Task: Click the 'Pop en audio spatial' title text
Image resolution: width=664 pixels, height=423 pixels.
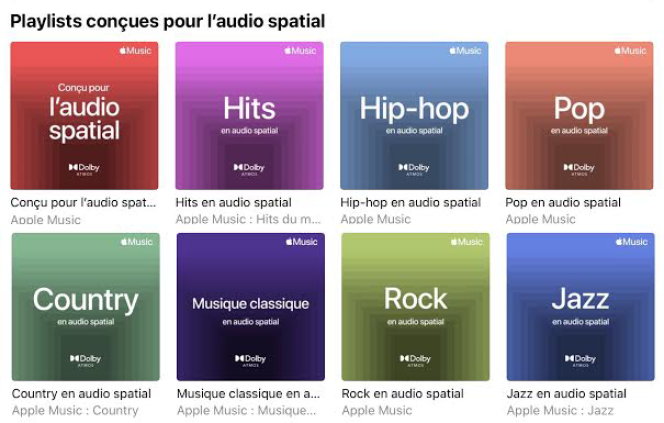Action: coord(563,202)
